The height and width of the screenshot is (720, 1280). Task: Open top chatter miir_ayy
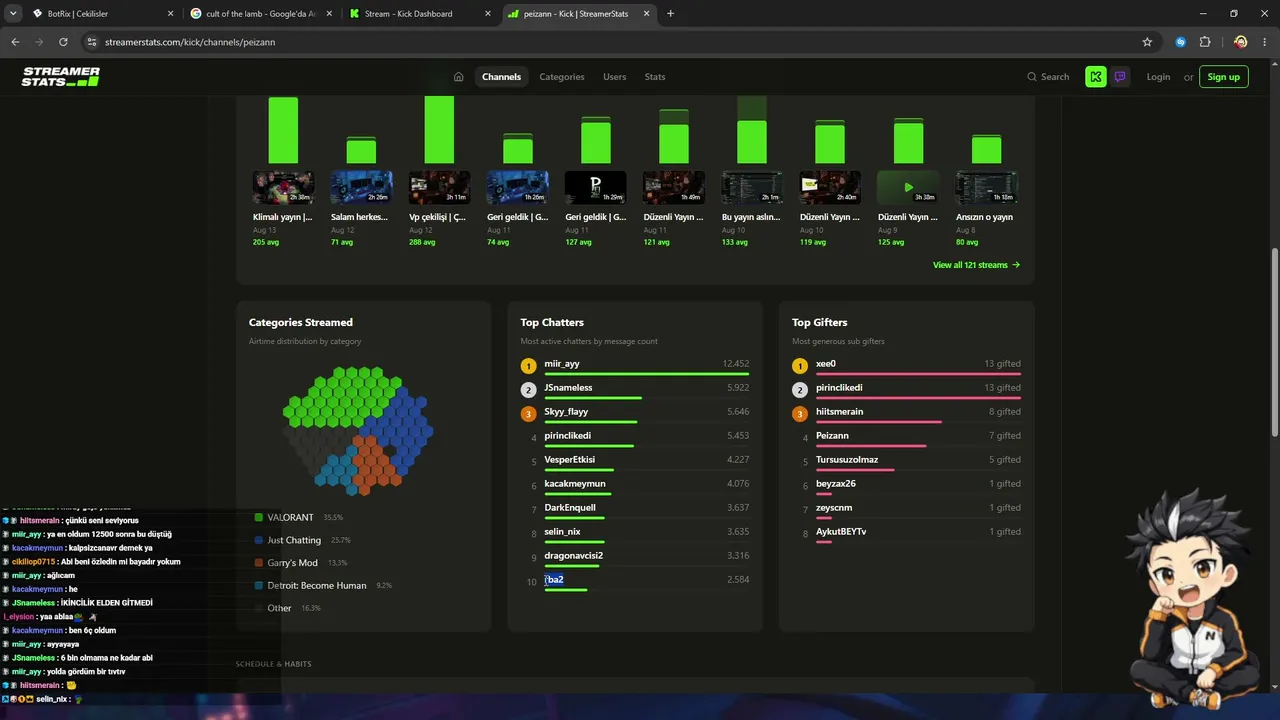[x=562, y=364]
